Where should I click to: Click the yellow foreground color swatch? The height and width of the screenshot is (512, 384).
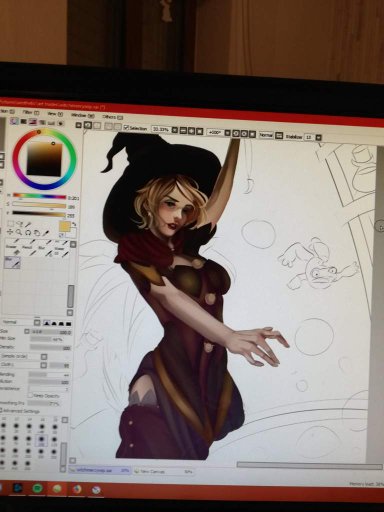pos(65,227)
